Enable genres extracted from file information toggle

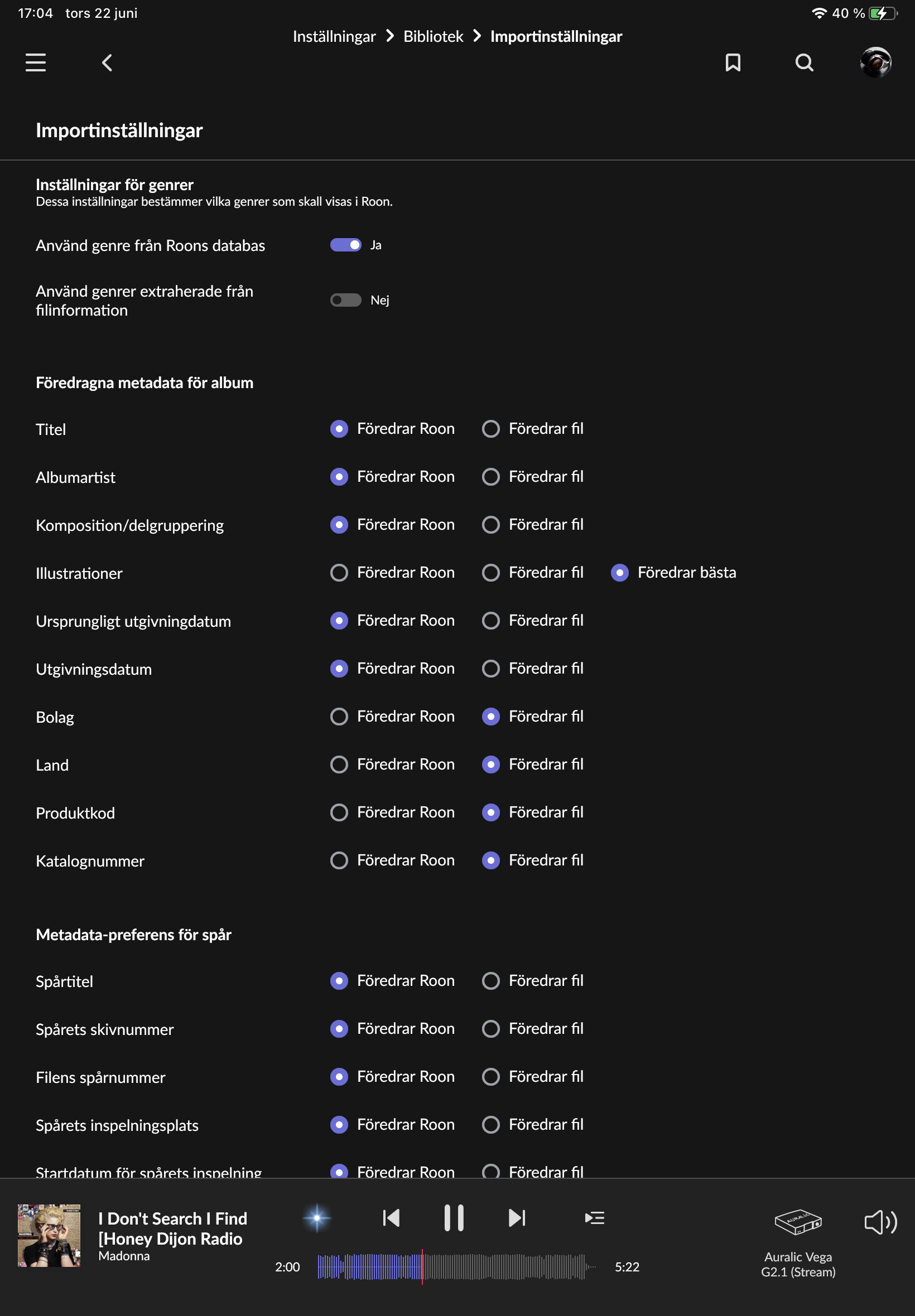(346, 300)
